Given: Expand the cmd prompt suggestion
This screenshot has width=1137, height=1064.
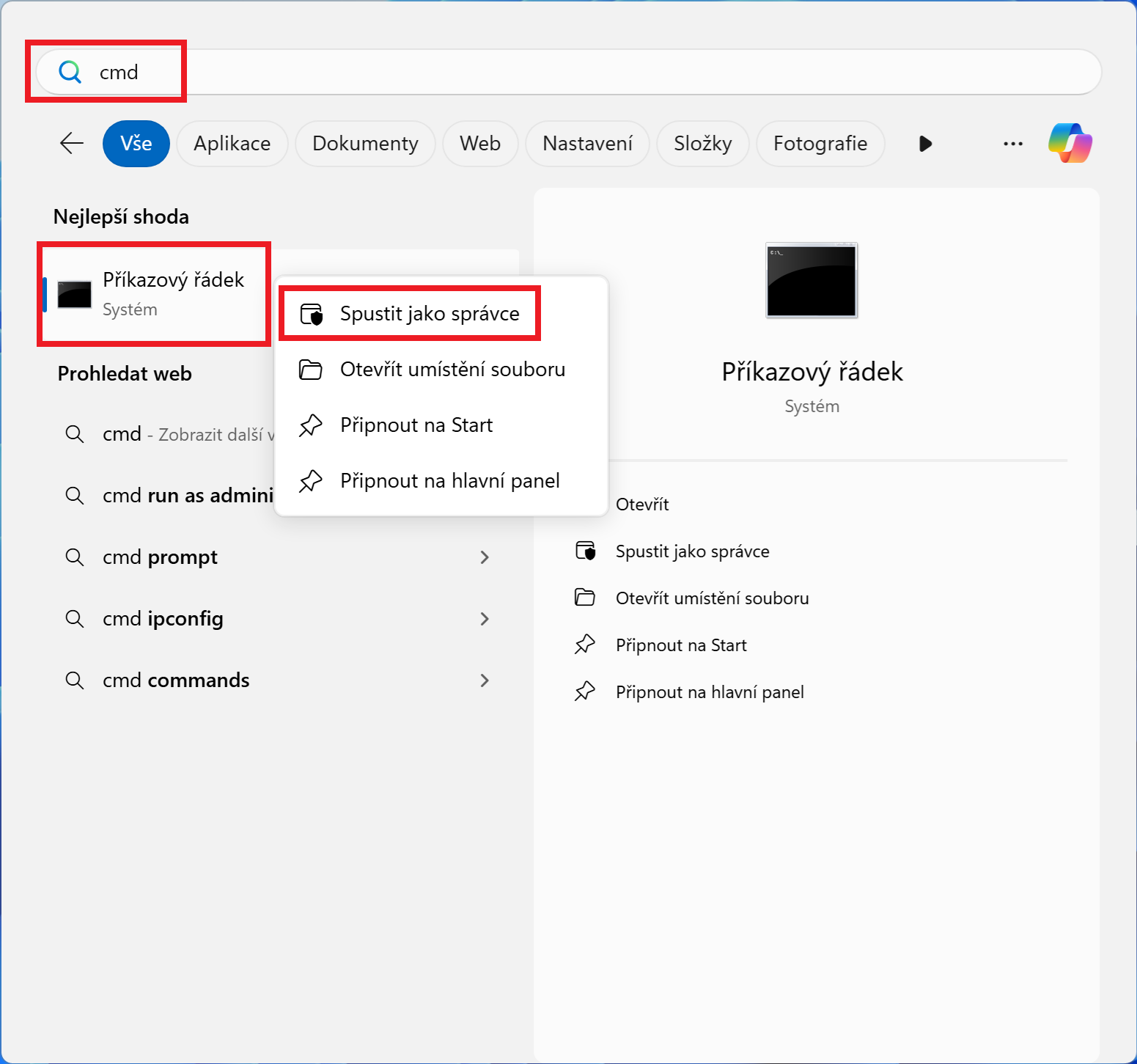Looking at the screenshot, I should point(485,557).
